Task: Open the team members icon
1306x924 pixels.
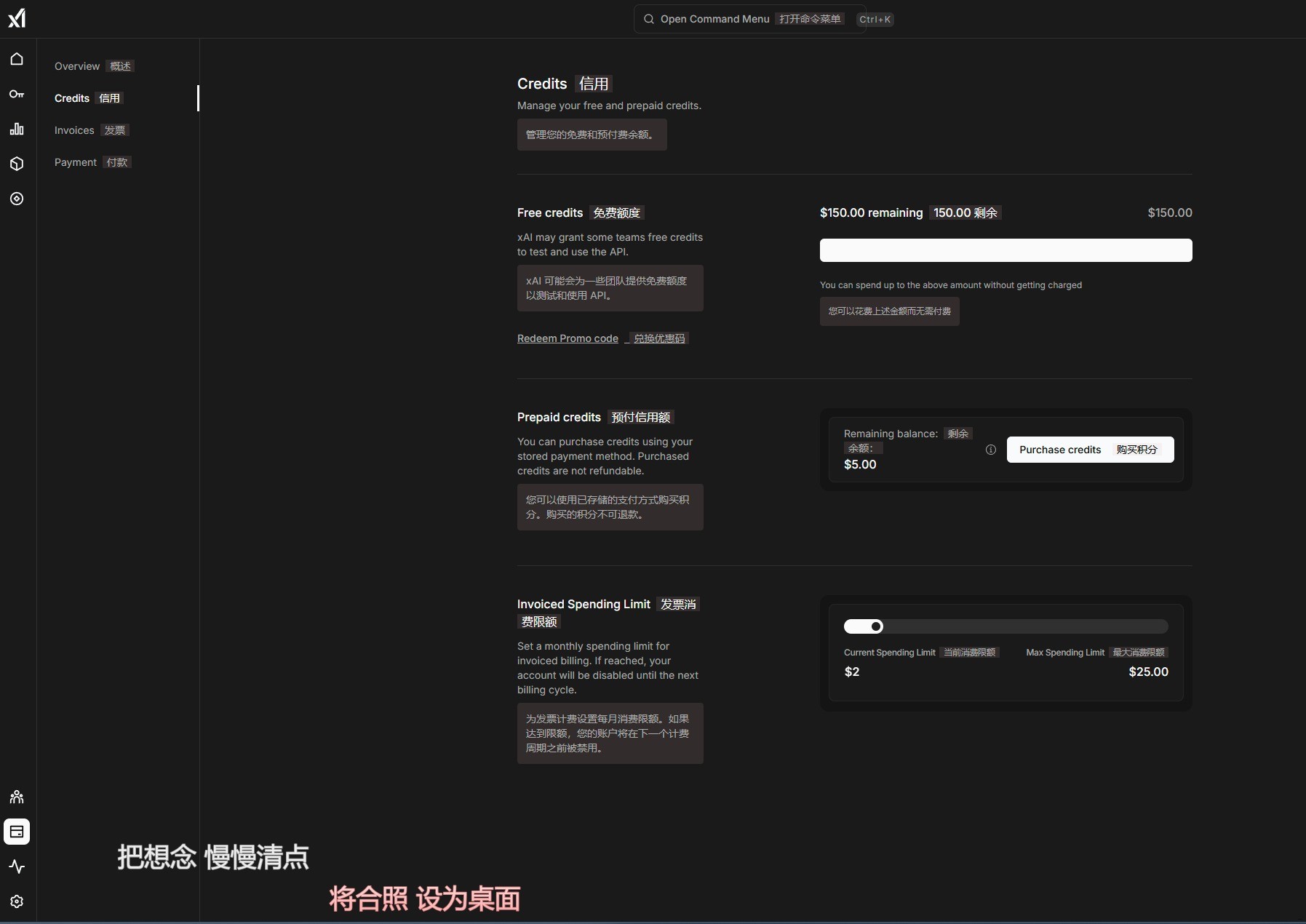Action: point(17,797)
